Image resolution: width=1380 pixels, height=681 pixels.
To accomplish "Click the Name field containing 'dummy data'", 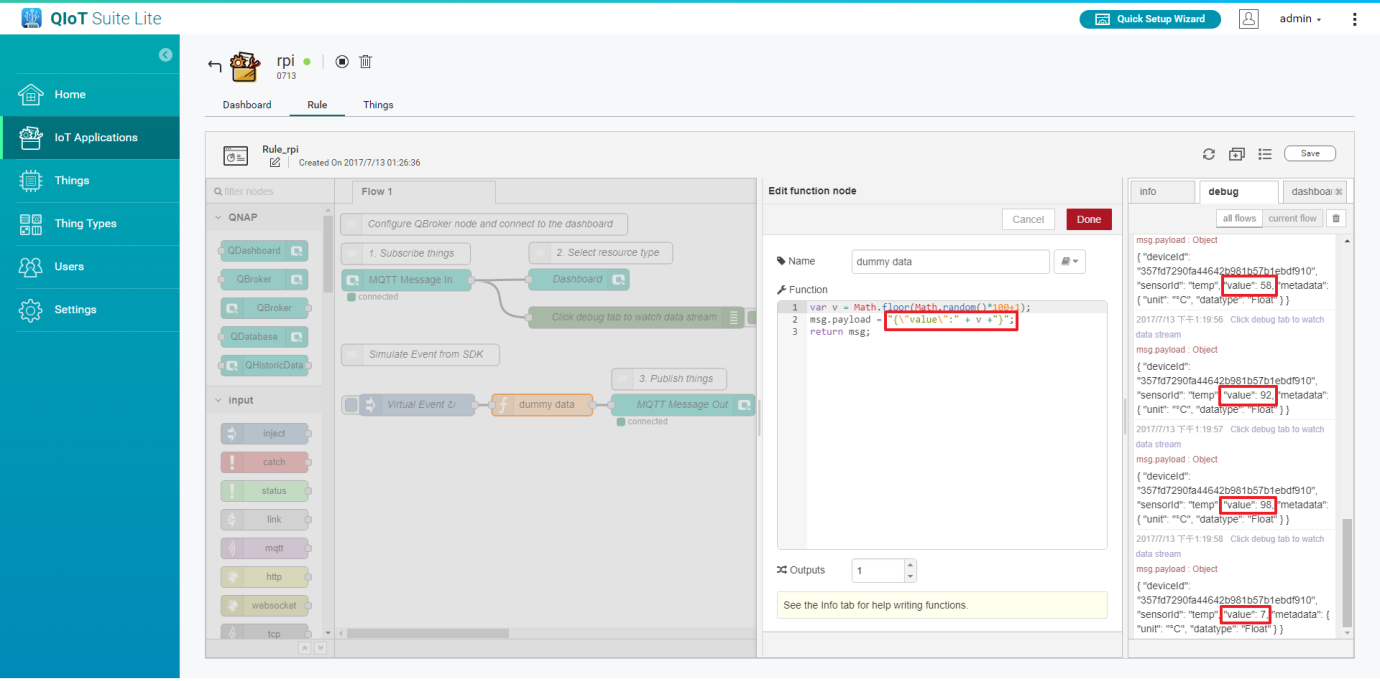I will pos(948,261).
